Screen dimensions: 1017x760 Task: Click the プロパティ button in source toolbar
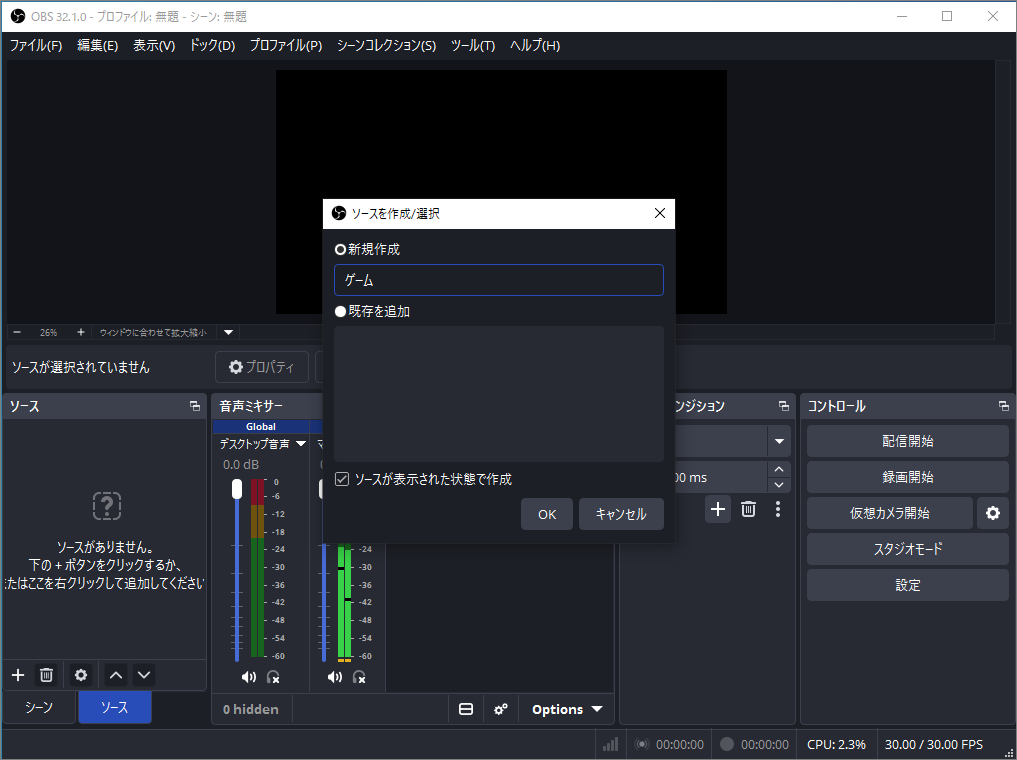click(262, 367)
